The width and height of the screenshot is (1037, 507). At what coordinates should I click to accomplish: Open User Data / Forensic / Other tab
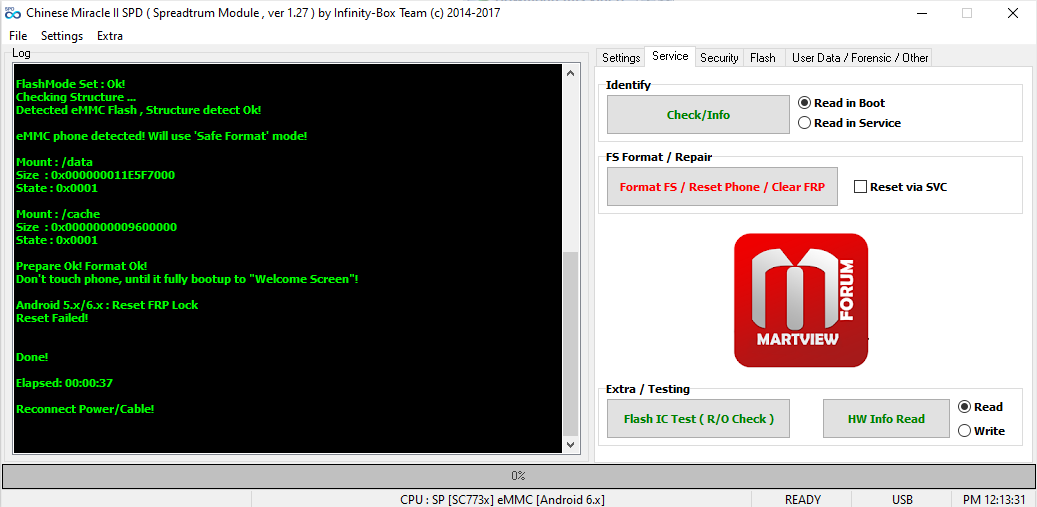point(860,58)
